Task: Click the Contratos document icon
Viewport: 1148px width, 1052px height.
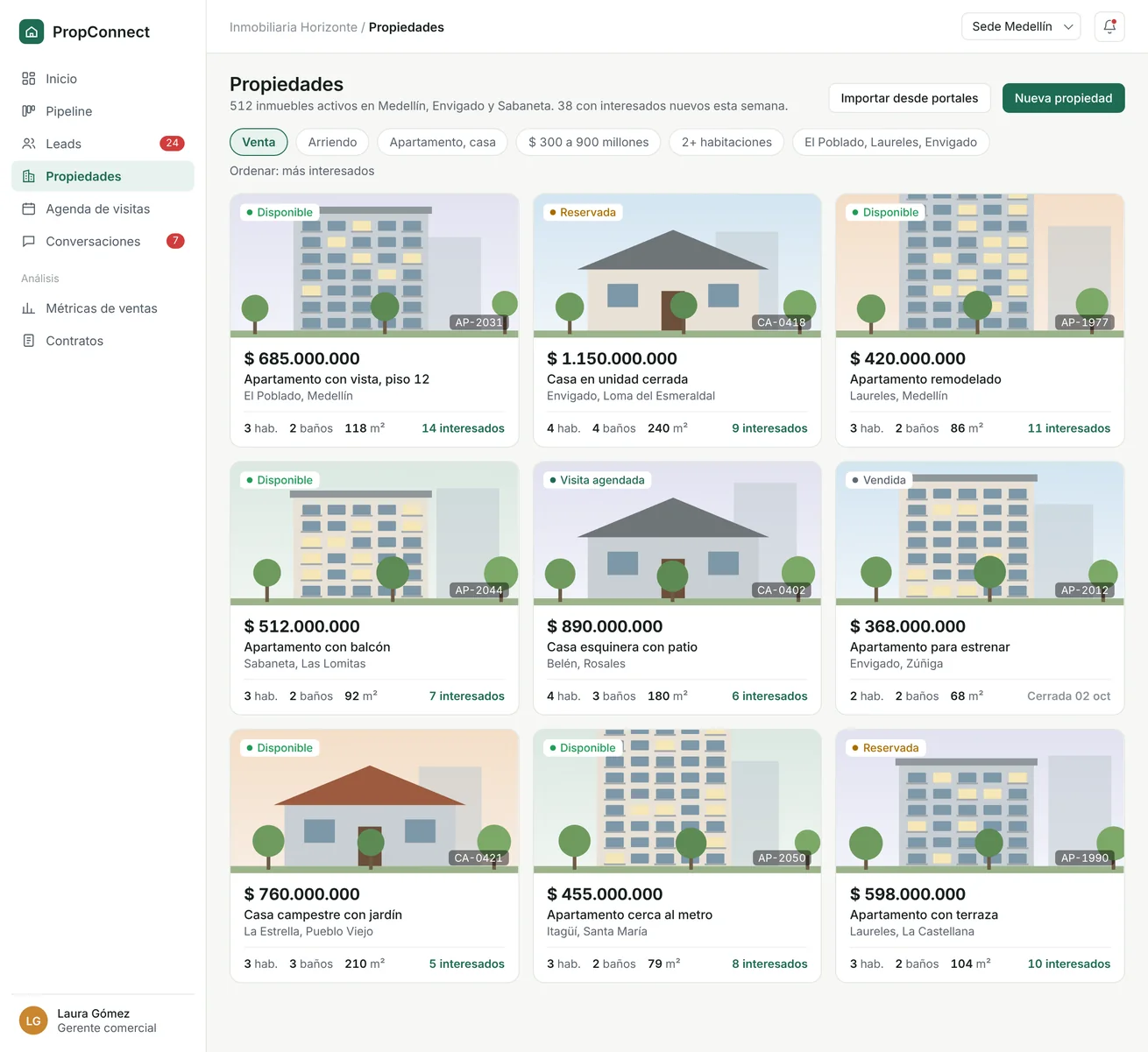Action: coord(29,341)
